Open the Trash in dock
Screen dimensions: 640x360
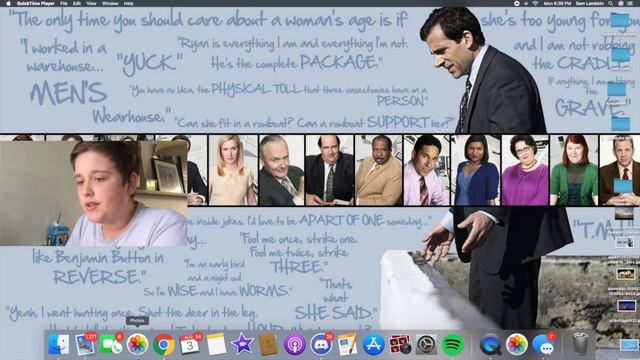pyautogui.click(x=580, y=344)
